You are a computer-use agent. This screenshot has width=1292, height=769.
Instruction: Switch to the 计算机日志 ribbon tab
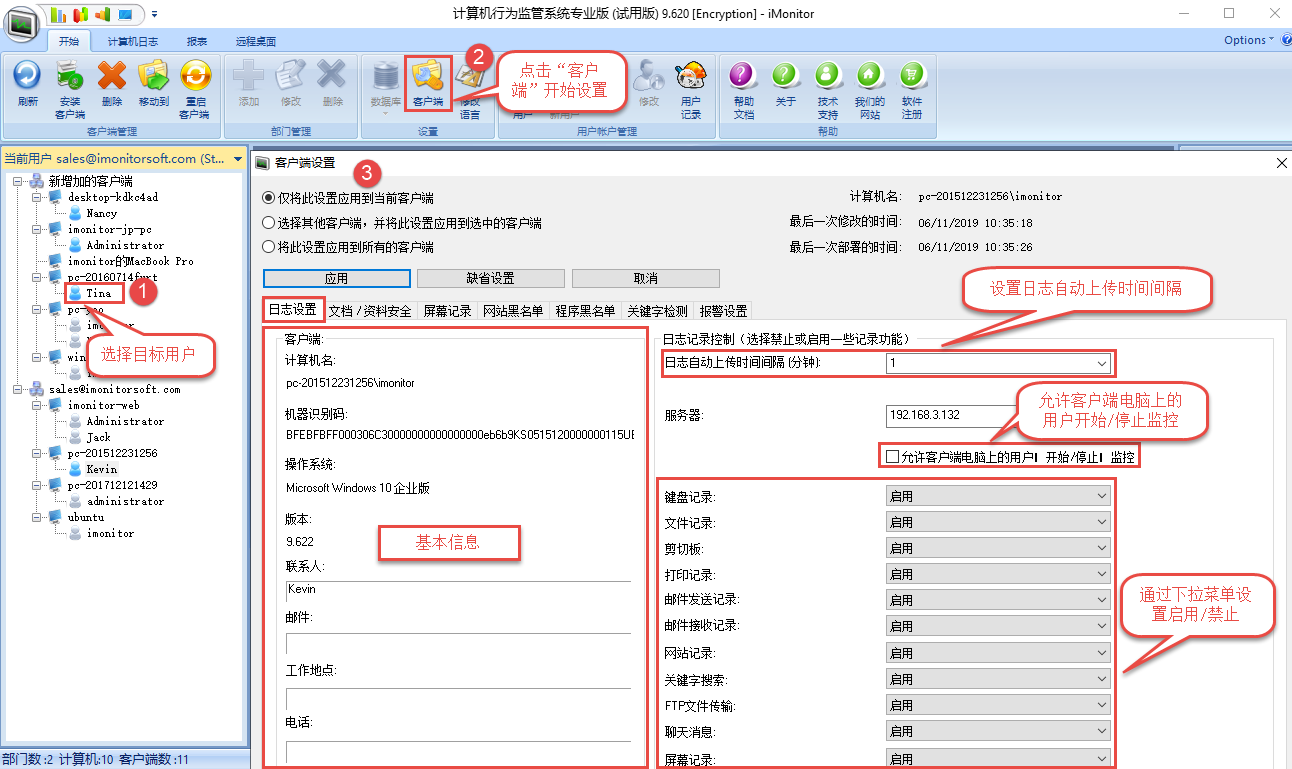132,42
